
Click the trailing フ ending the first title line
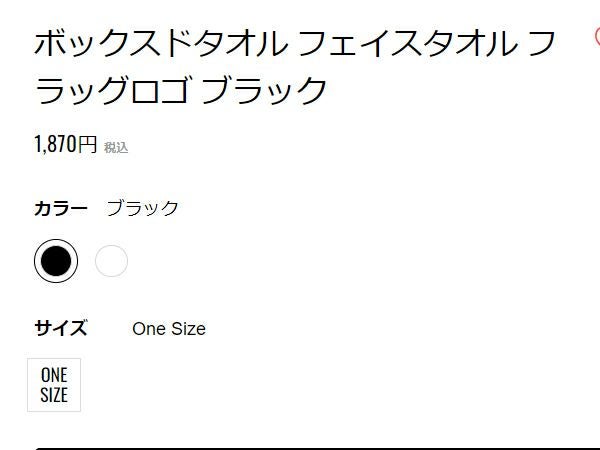click(539, 44)
